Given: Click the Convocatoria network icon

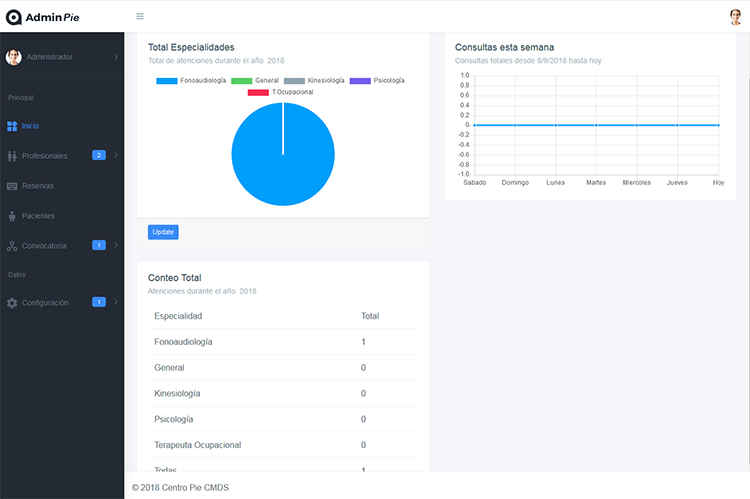Looking at the screenshot, I should click(12, 246).
